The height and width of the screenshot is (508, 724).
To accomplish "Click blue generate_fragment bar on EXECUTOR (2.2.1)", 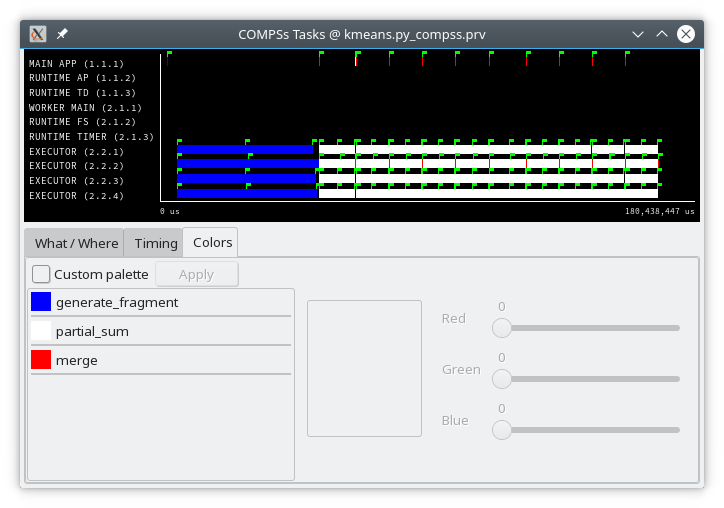I will 245,149.
